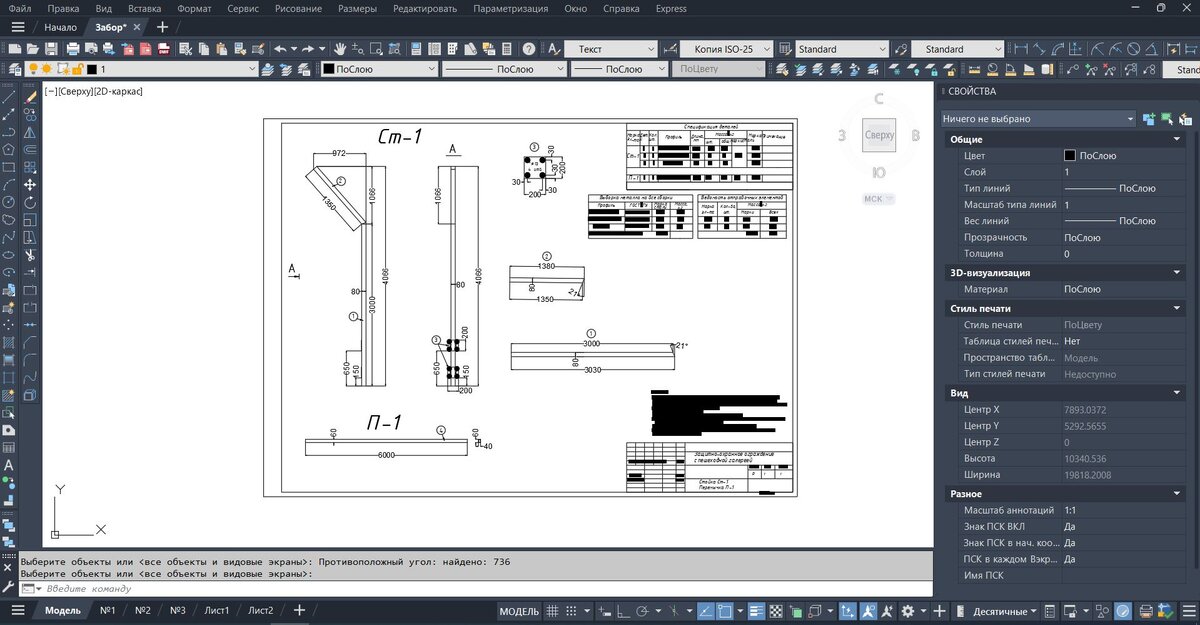
Task: Toggle object snap tracking on status bar
Action: pos(707,611)
